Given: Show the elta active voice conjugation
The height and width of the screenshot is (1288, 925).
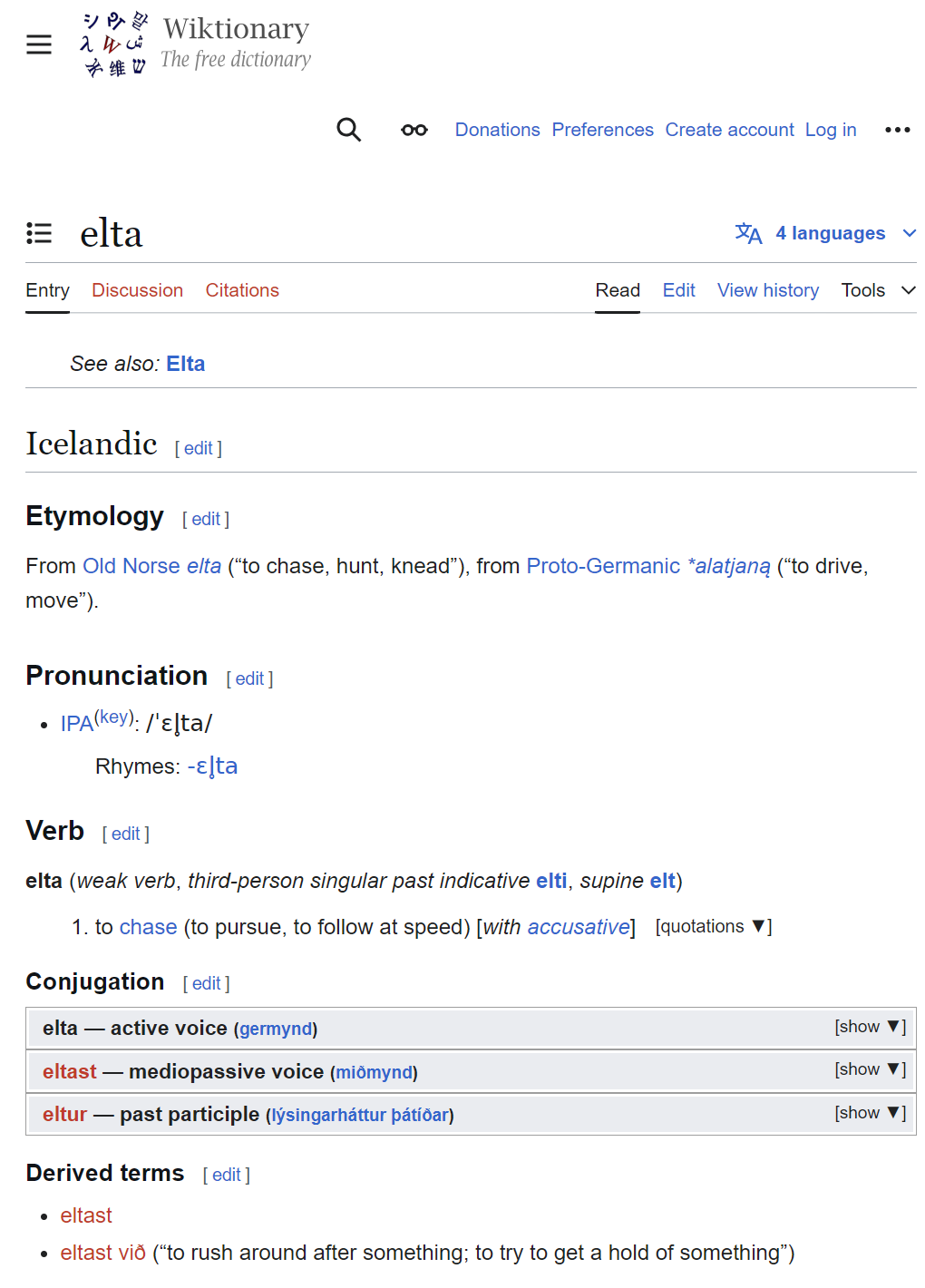Looking at the screenshot, I should 869,1027.
